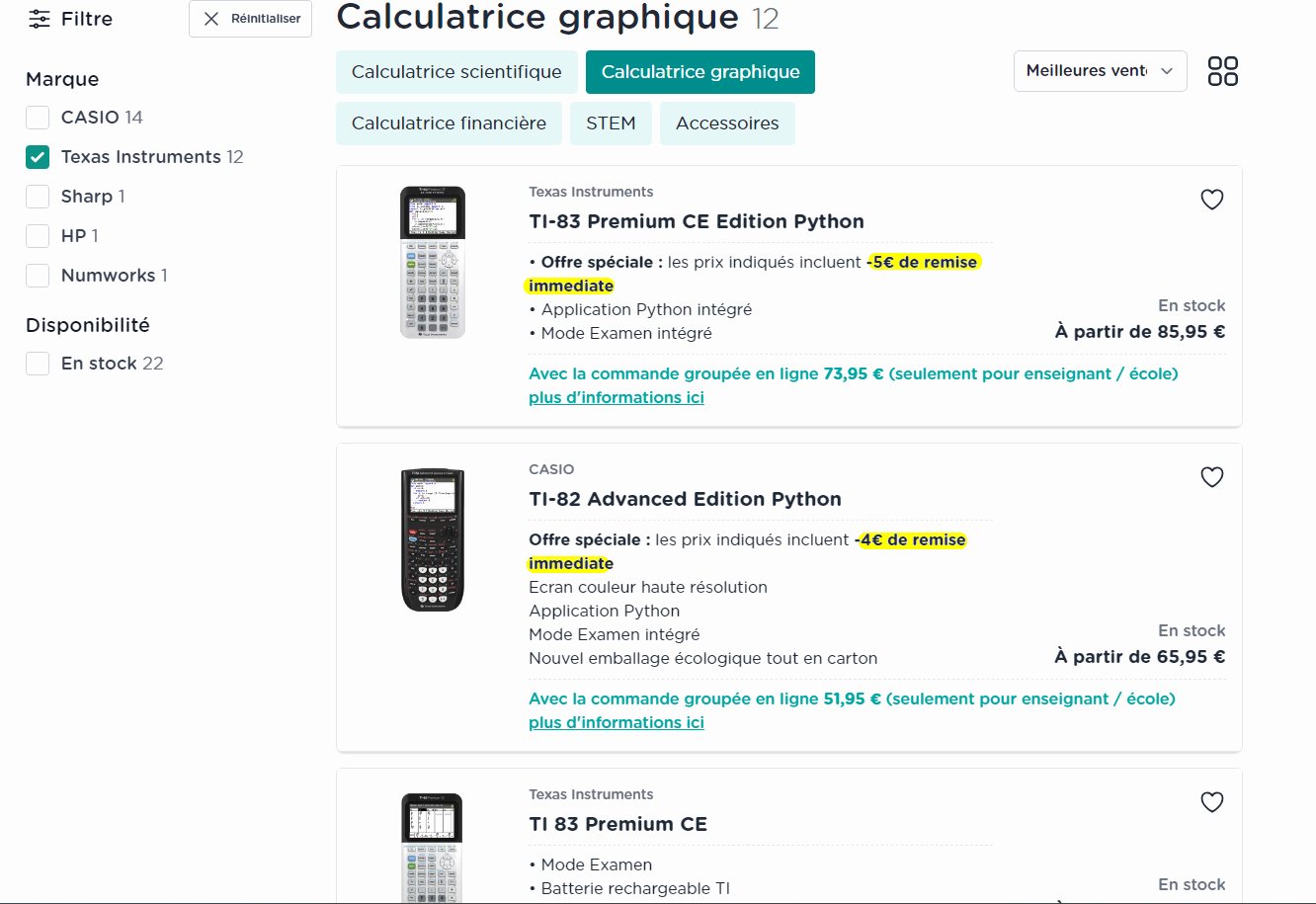The image size is (1316, 904).
Task: Open TI-82 Advanced Edition Python title
Action: click(x=685, y=499)
